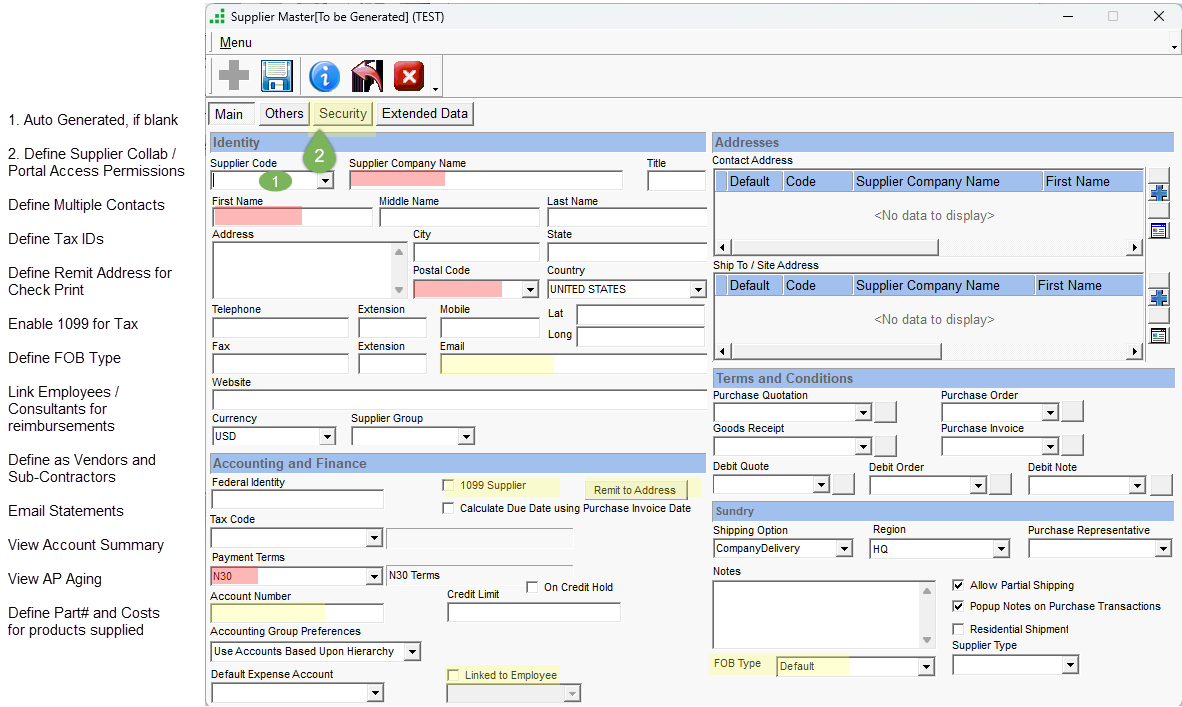Open Ship To address details form icon
The width and height of the screenshot is (1182, 707).
[1159, 335]
